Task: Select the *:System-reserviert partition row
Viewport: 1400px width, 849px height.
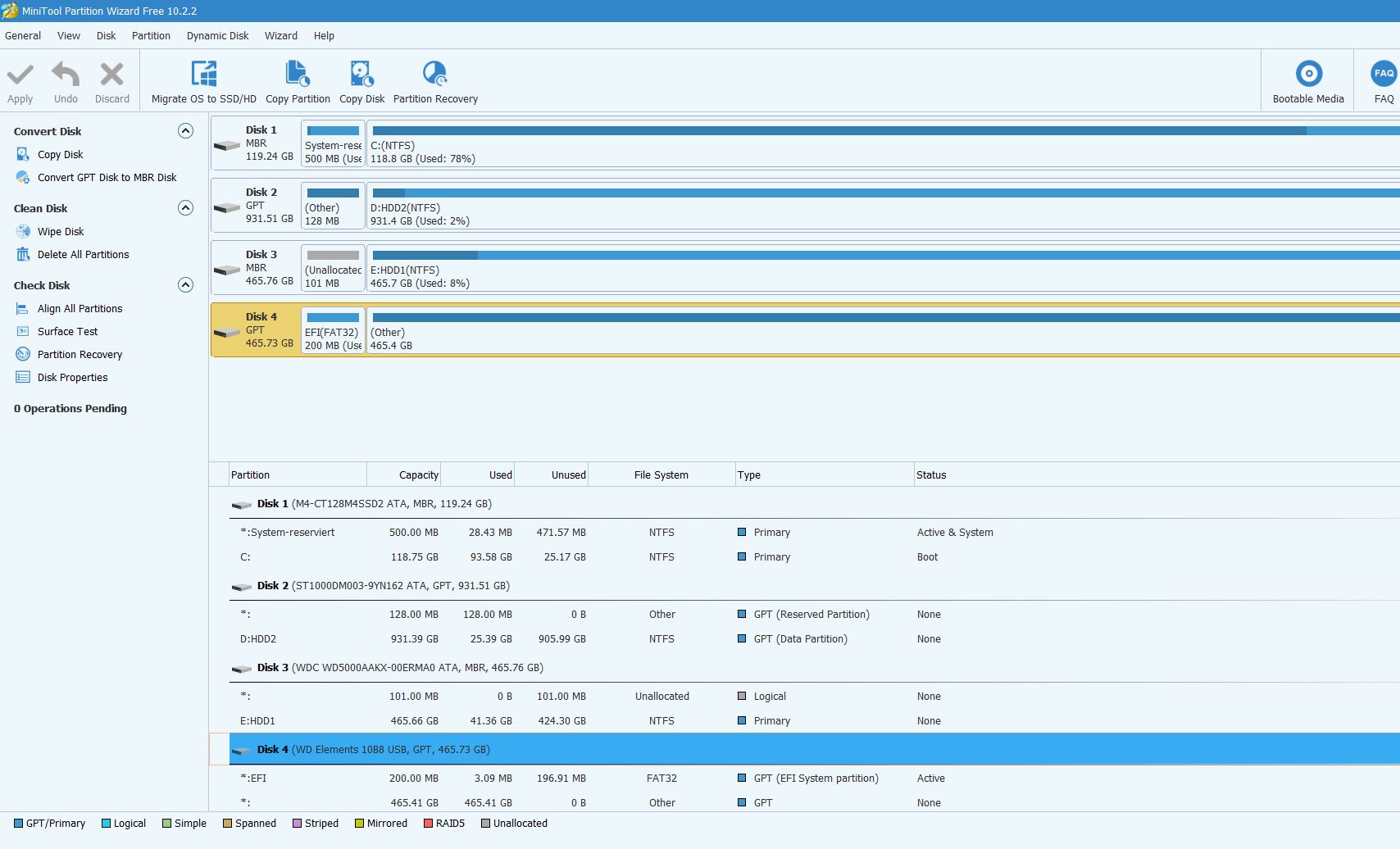Action: click(815, 533)
